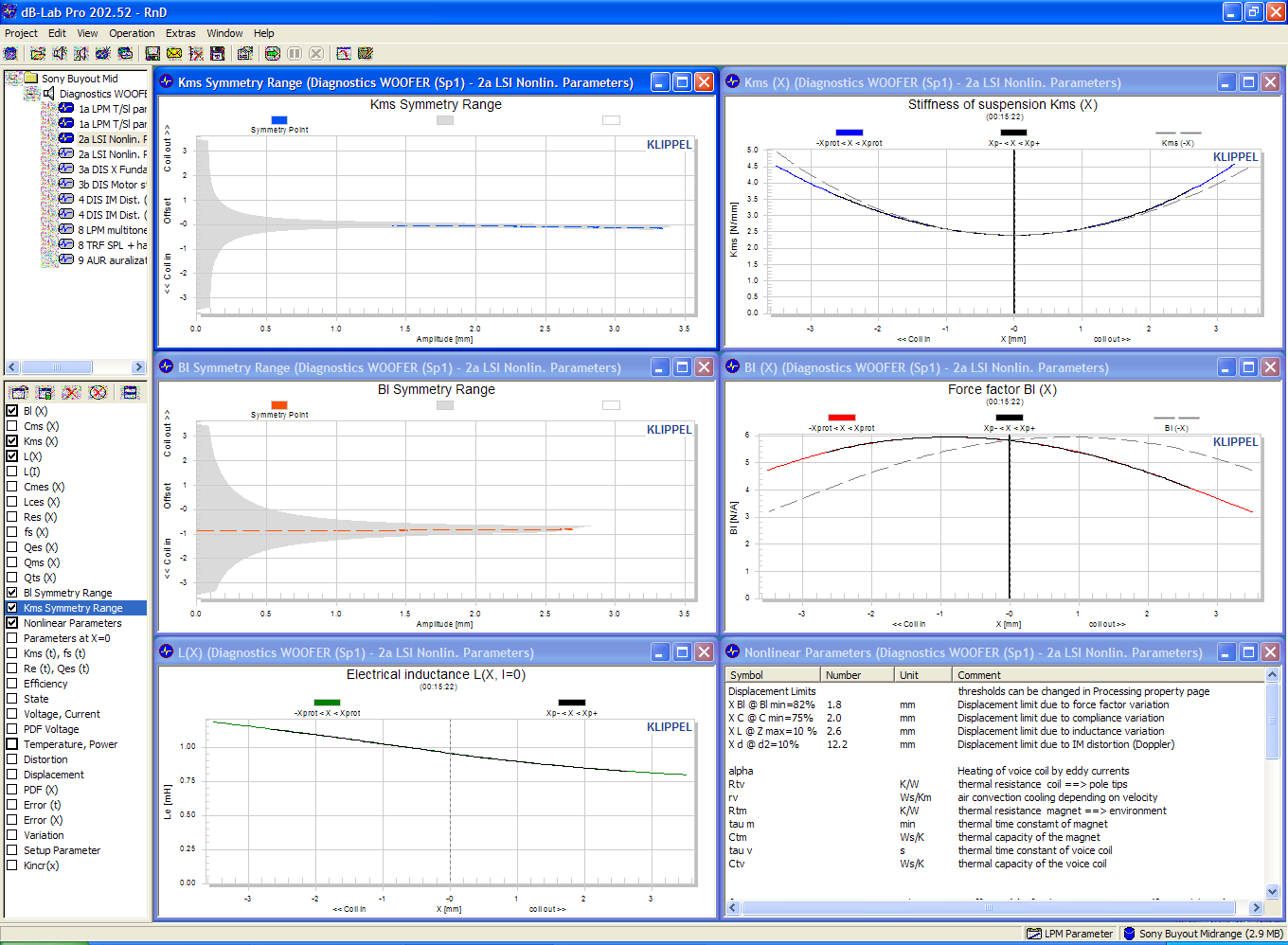
Task: Click the last toolbar icon with the pencil
Action: [x=366, y=53]
